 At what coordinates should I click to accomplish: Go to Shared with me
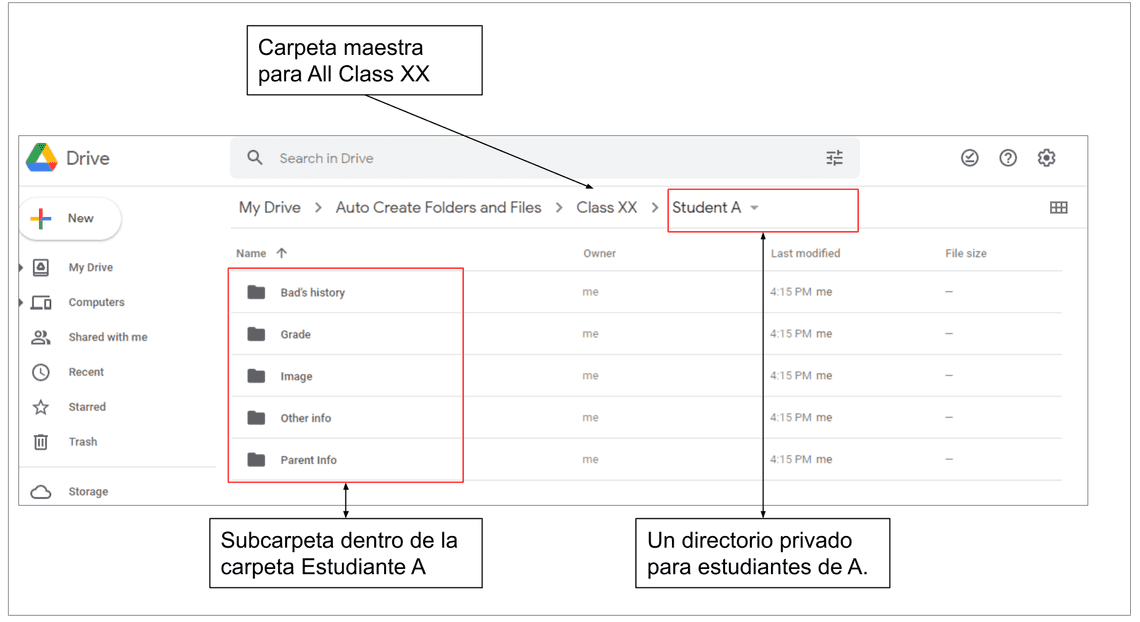pyautogui.click(x=107, y=337)
